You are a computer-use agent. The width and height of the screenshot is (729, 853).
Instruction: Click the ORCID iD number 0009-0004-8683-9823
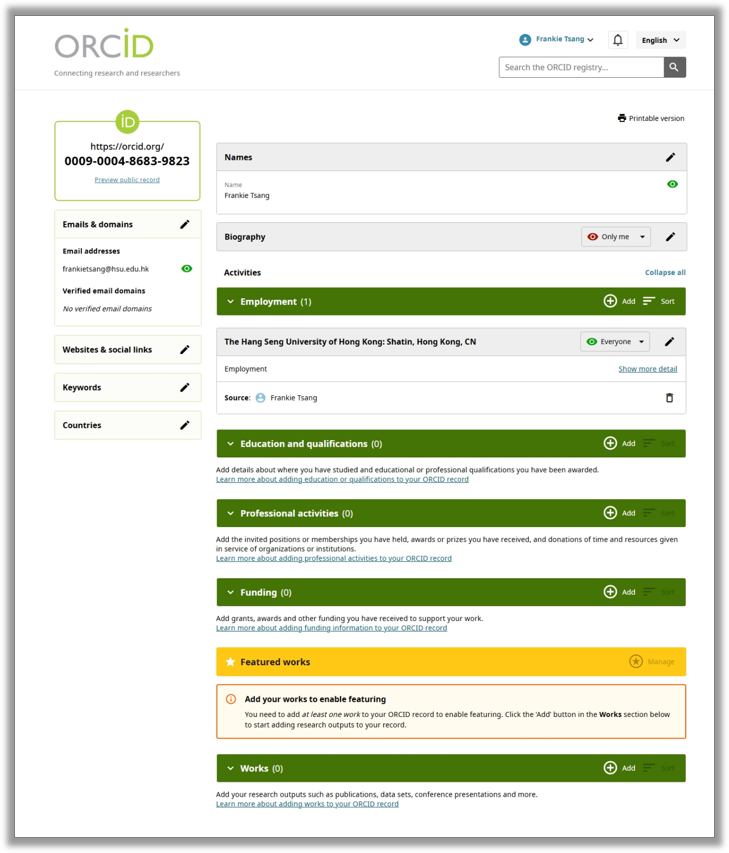point(127,161)
